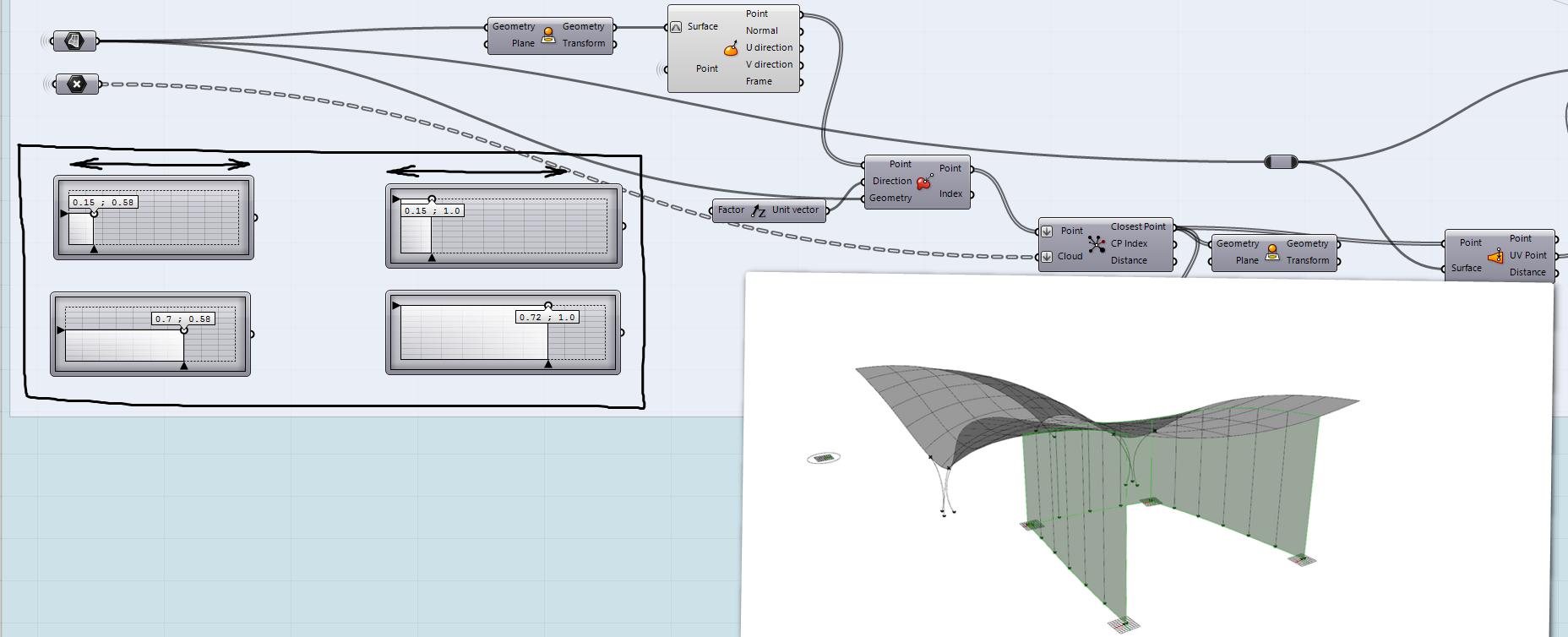This screenshot has height=637, width=1568.
Task: Click the "0.15 ; 1.0" value label
Action: [433, 210]
